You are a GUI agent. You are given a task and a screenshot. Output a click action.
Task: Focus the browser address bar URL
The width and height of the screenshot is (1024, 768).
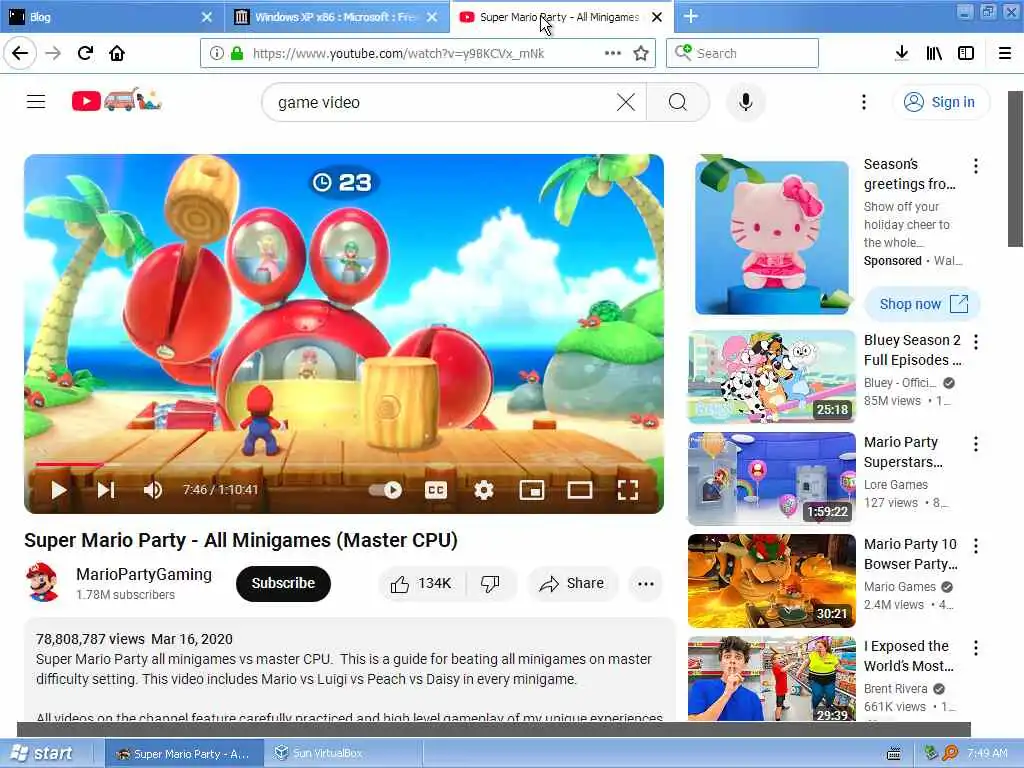[398, 54]
